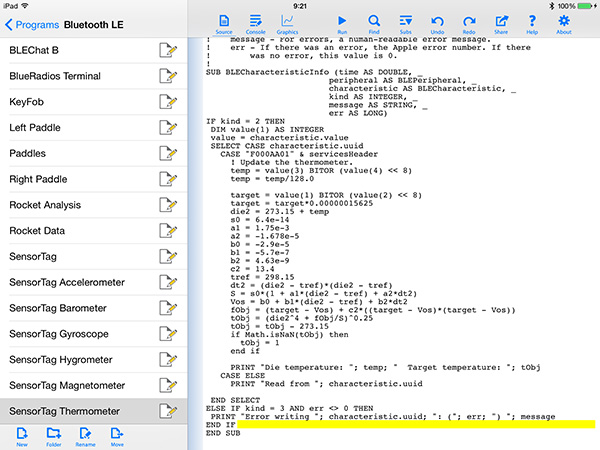Edit the SensorTag Gyroscope icon
This screenshot has width=600, height=450.
click(x=168, y=334)
